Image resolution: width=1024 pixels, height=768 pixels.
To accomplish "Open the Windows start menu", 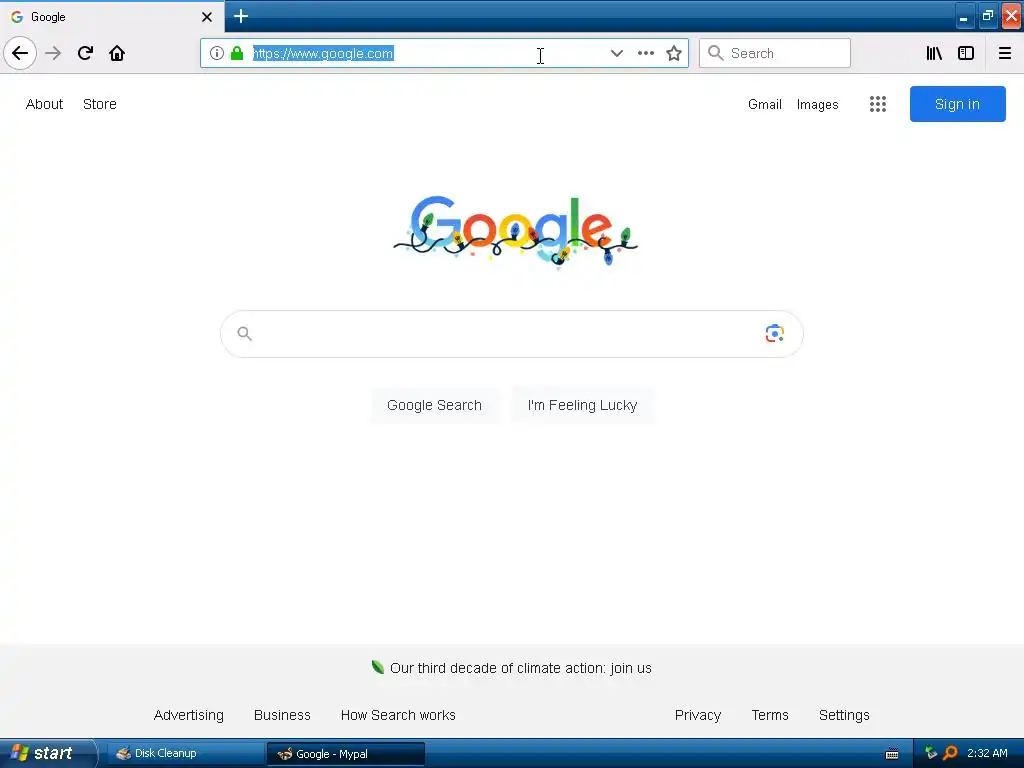I will (48, 753).
